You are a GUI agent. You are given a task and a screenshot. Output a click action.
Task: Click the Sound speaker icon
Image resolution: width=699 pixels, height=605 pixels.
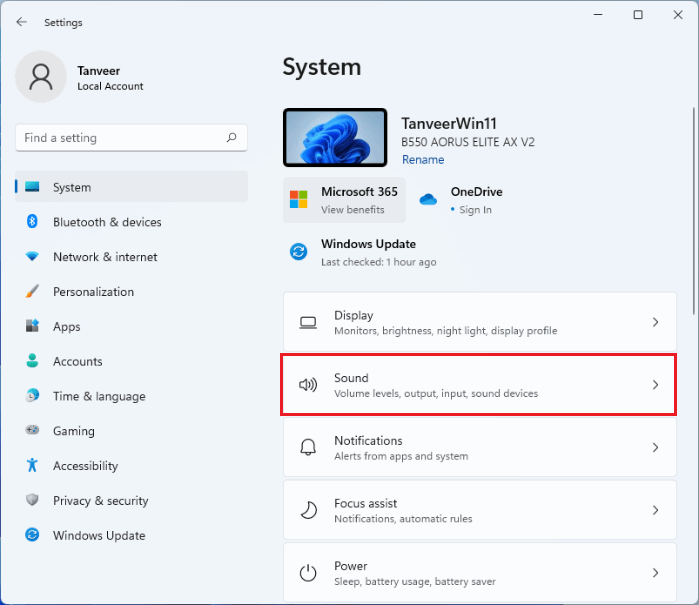pos(308,384)
